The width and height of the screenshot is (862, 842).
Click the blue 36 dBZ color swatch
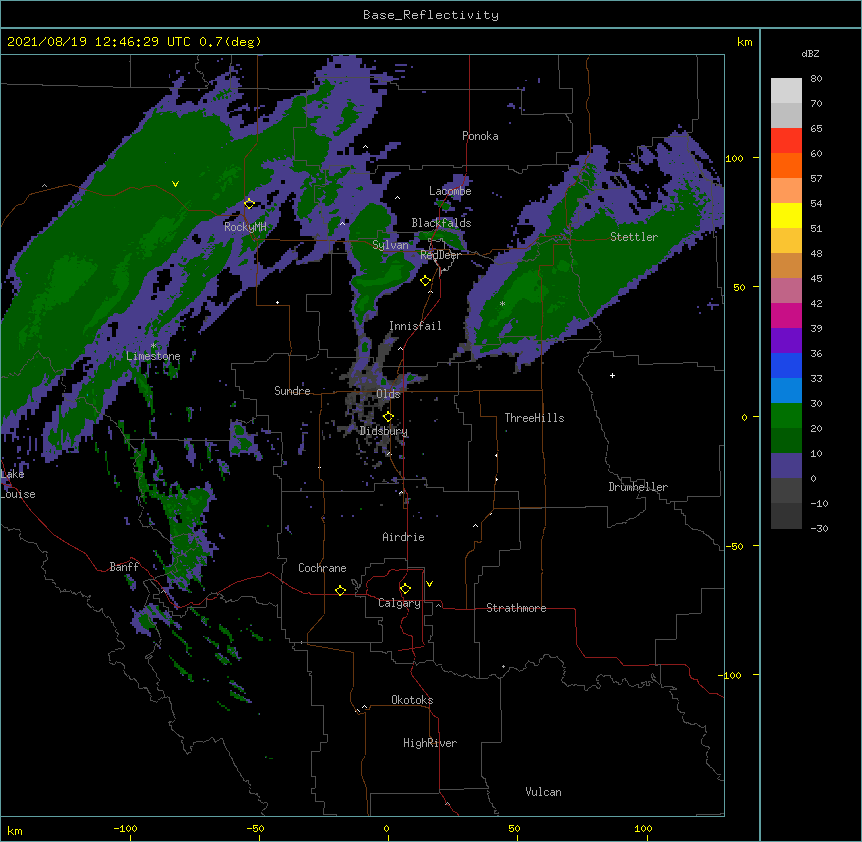pyautogui.click(x=786, y=365)
